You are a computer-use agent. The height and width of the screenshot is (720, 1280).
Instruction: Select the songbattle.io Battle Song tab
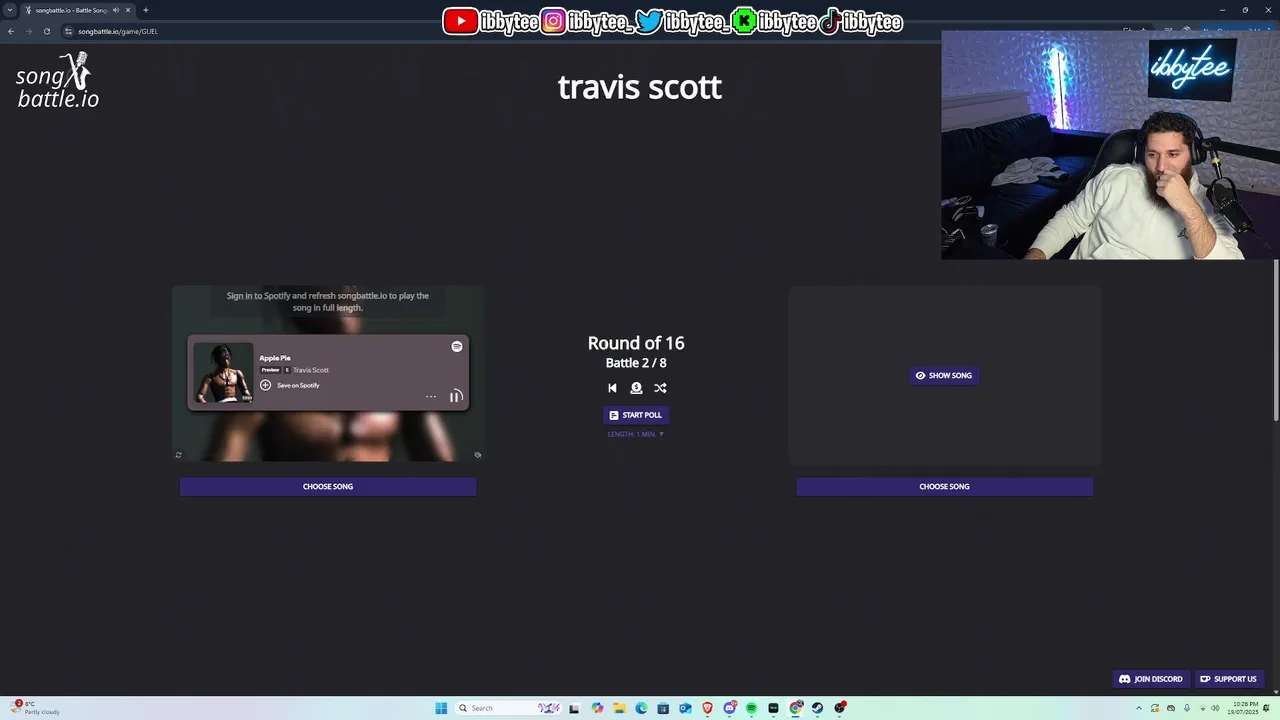[x=78, y=10]
